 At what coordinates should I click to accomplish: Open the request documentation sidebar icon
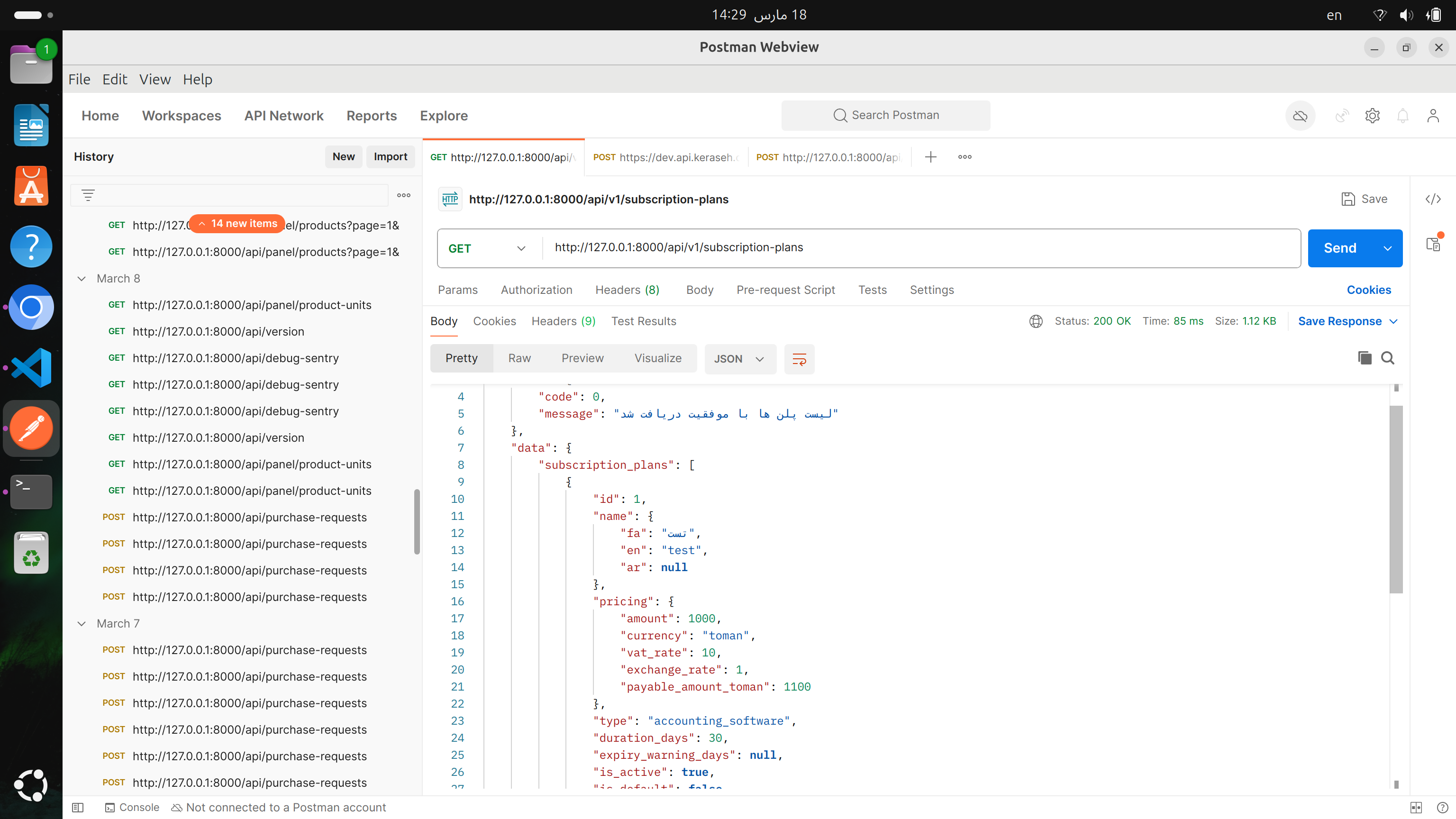(1433, 244)
